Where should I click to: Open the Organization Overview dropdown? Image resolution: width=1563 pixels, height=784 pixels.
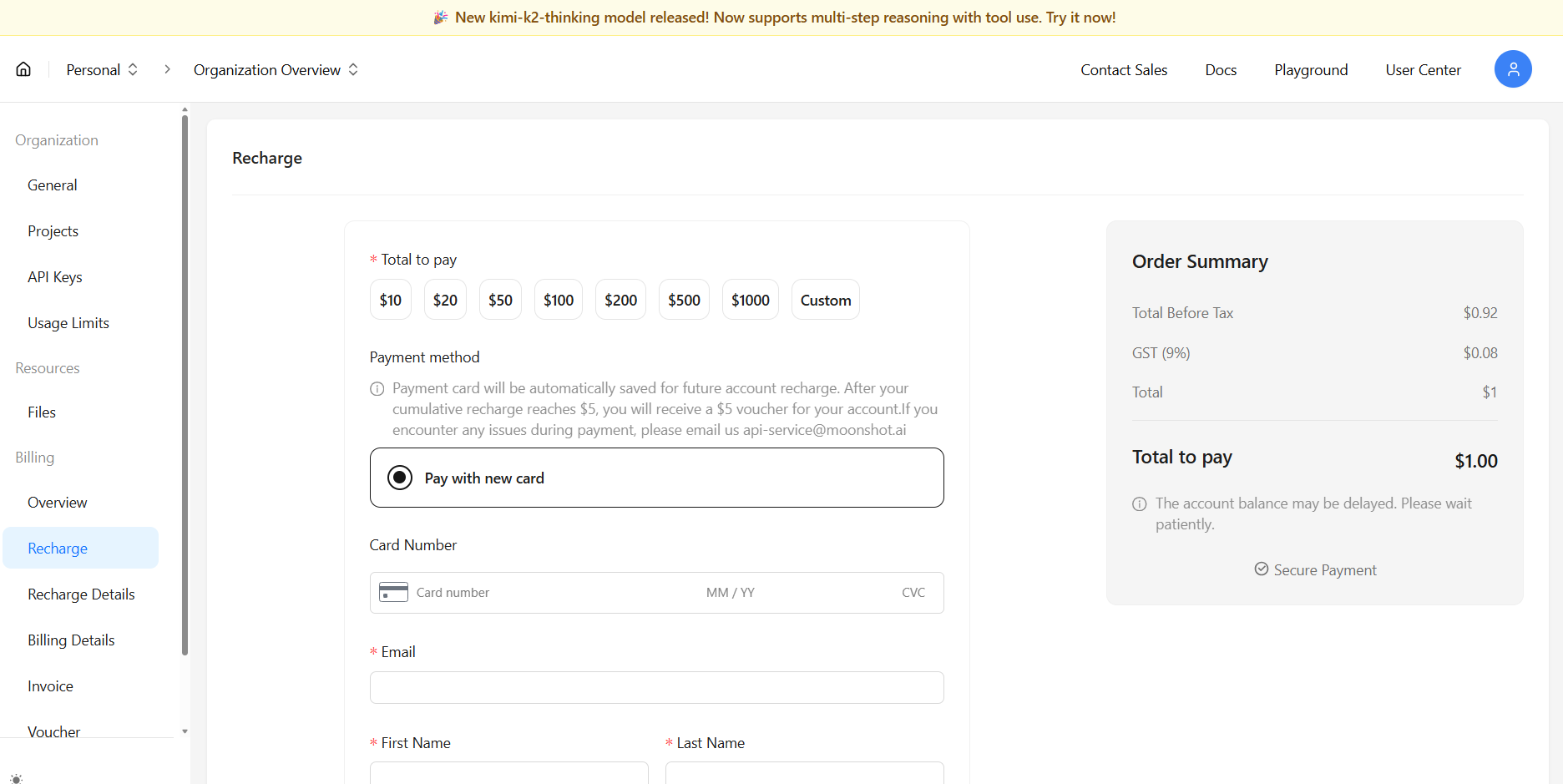276,69
